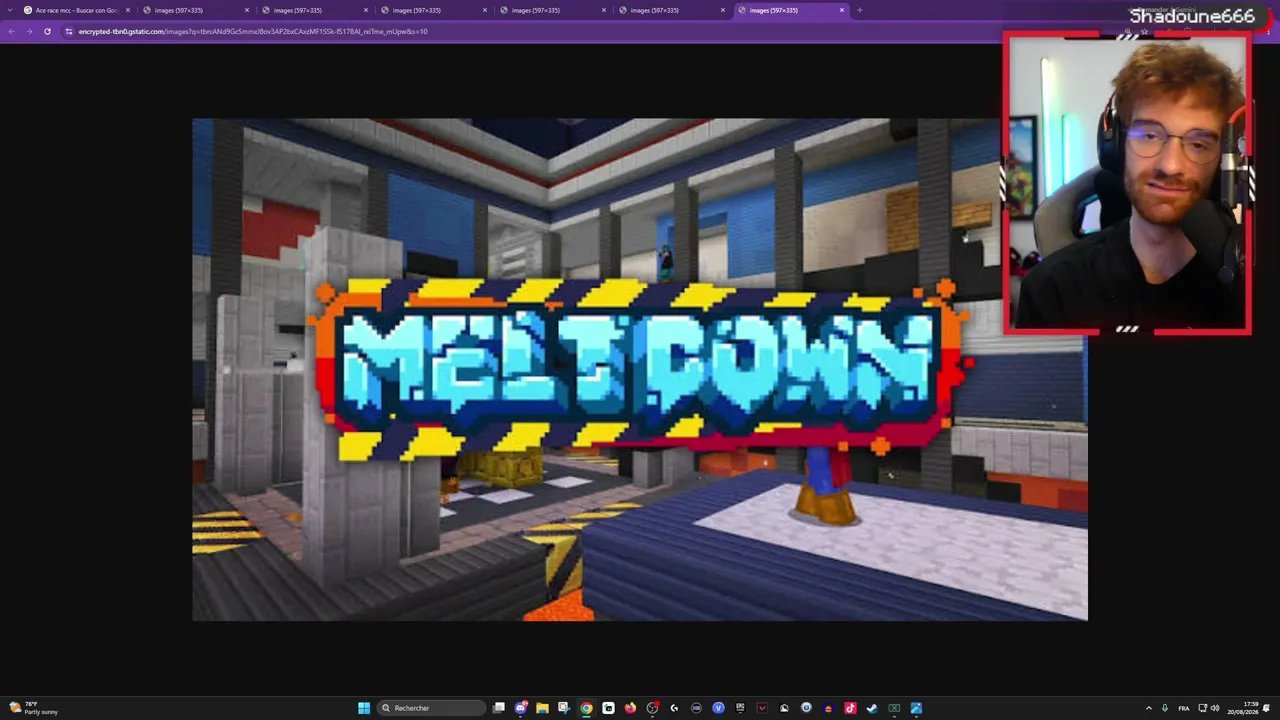This screenshot has height=720, width=1280.
Task: Open Discord from the taskbar
Action: click(521, 708)
